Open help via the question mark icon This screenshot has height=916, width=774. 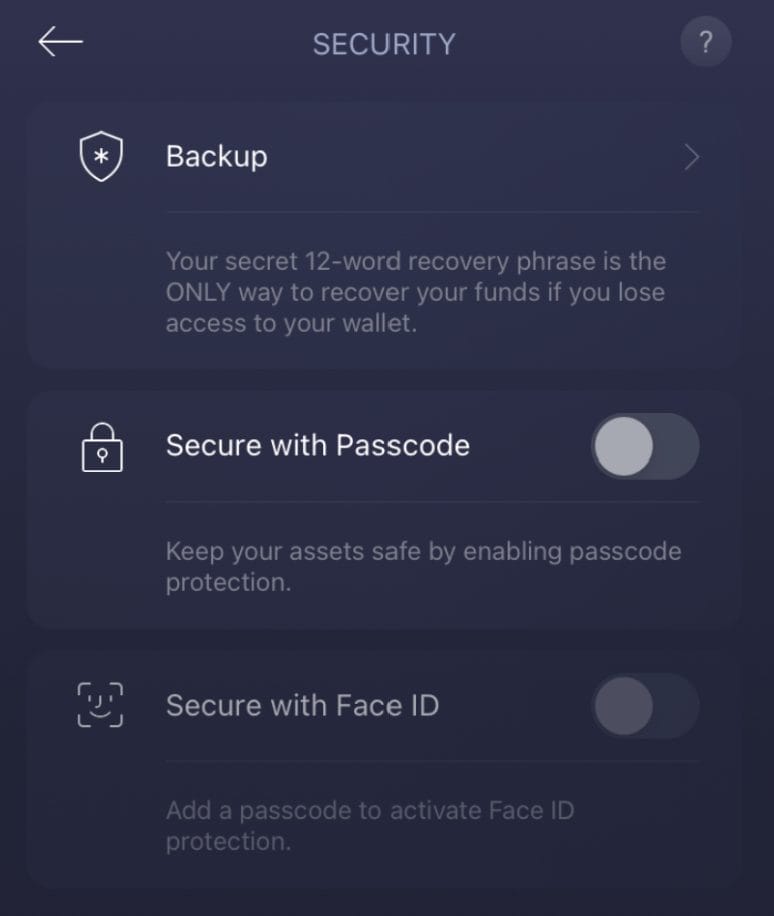706,42
